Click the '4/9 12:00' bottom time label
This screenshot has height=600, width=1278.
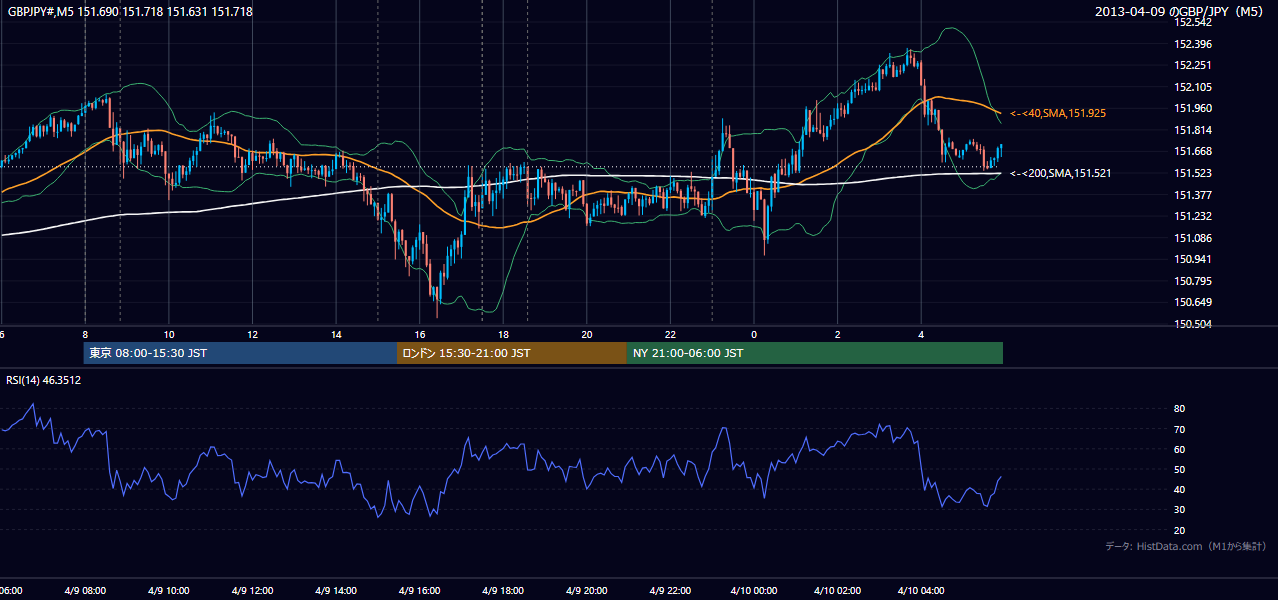point(252,591)
